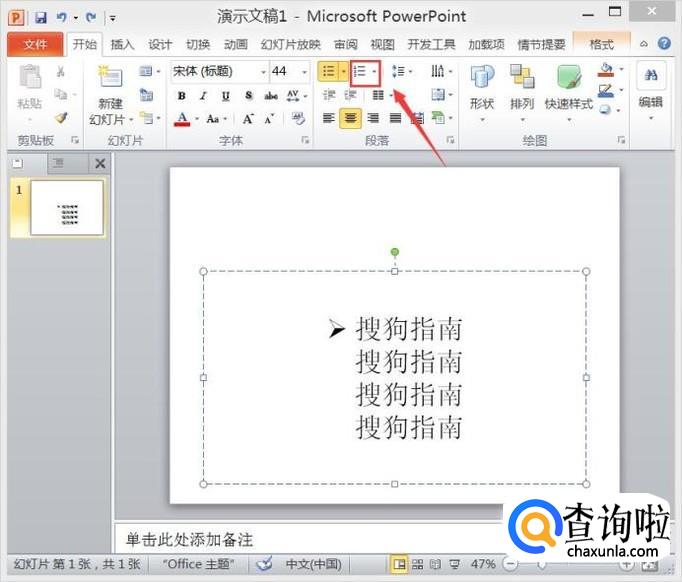Undo the last action
The width and height of the screenshot is (682, 582).
[x=61, y=17]
